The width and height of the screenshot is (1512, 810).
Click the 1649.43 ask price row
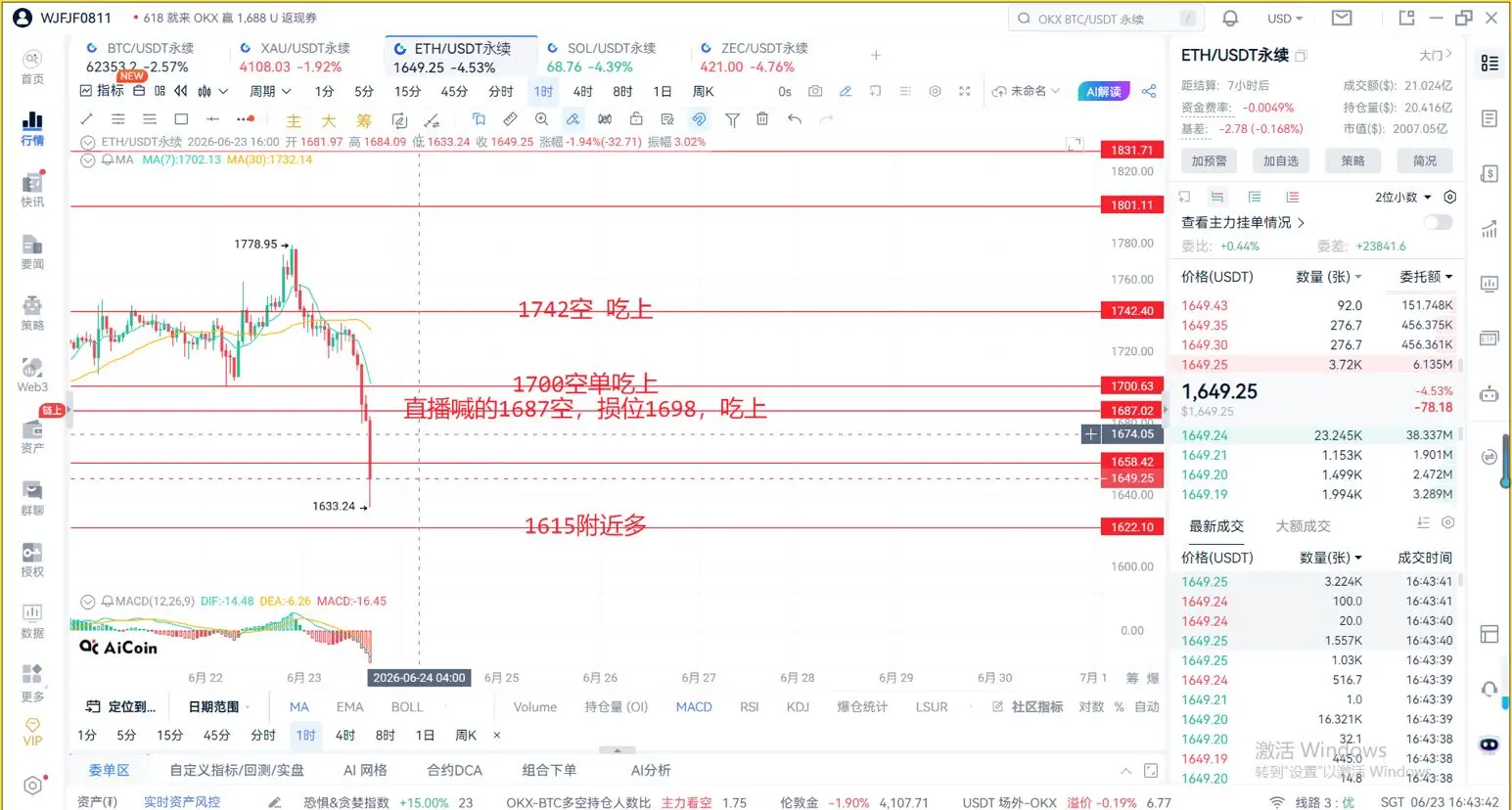pyautogui.click(x=1317, y=305)
